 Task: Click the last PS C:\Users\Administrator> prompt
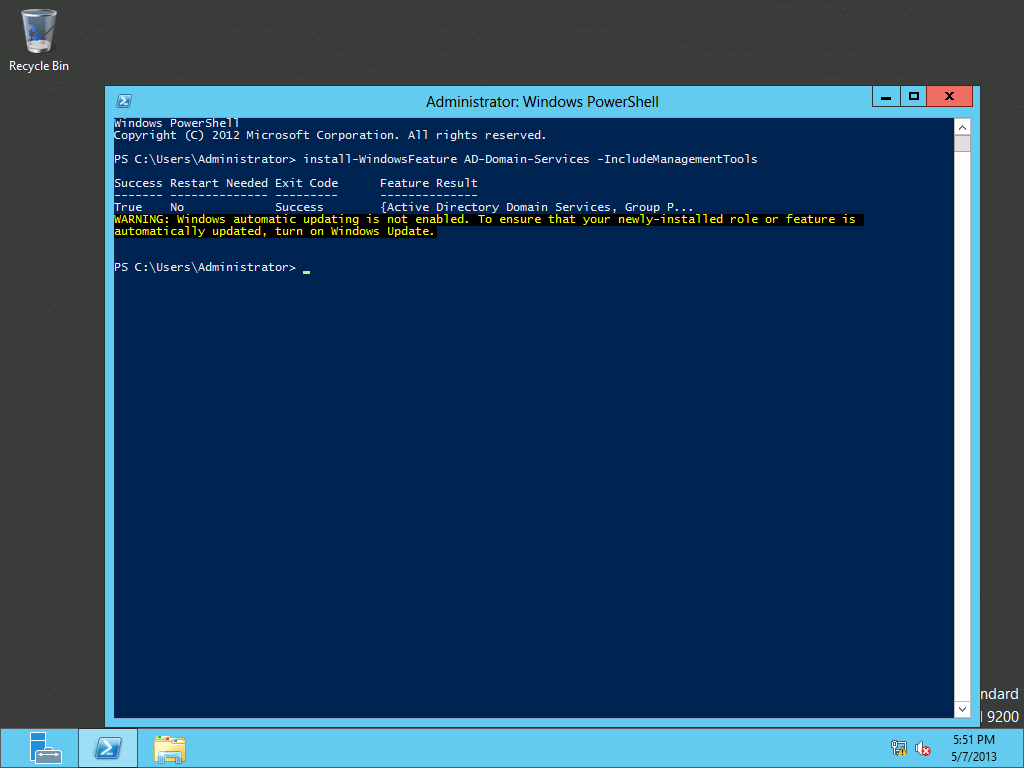(x=204, y=267)
